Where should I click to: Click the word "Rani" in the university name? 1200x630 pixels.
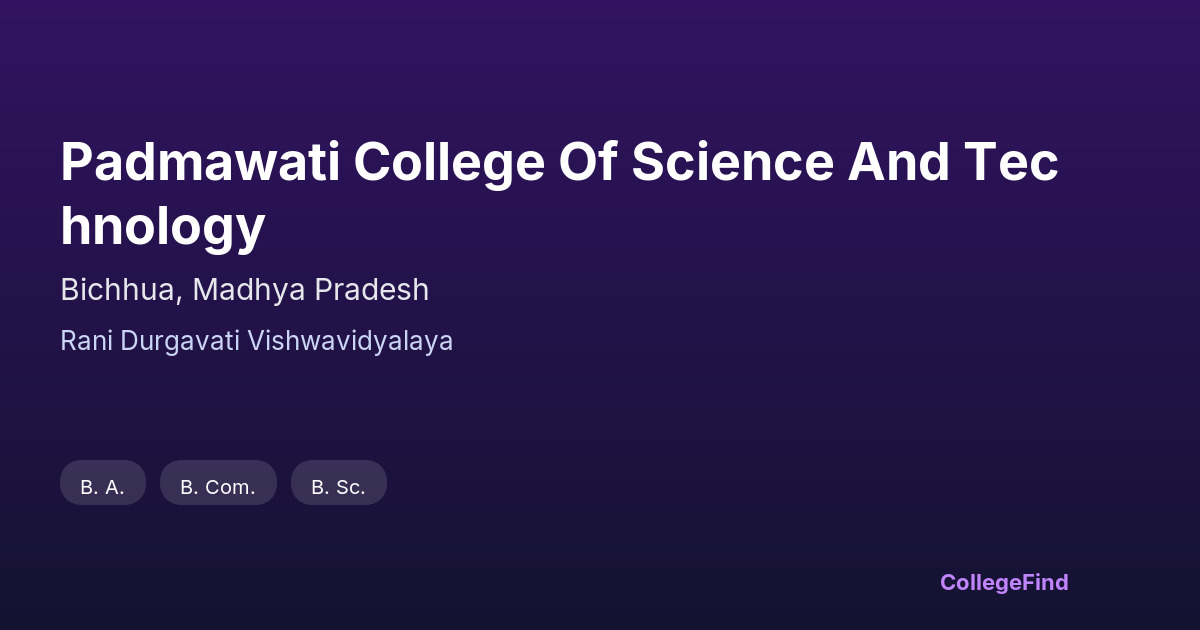pos(87,341)
